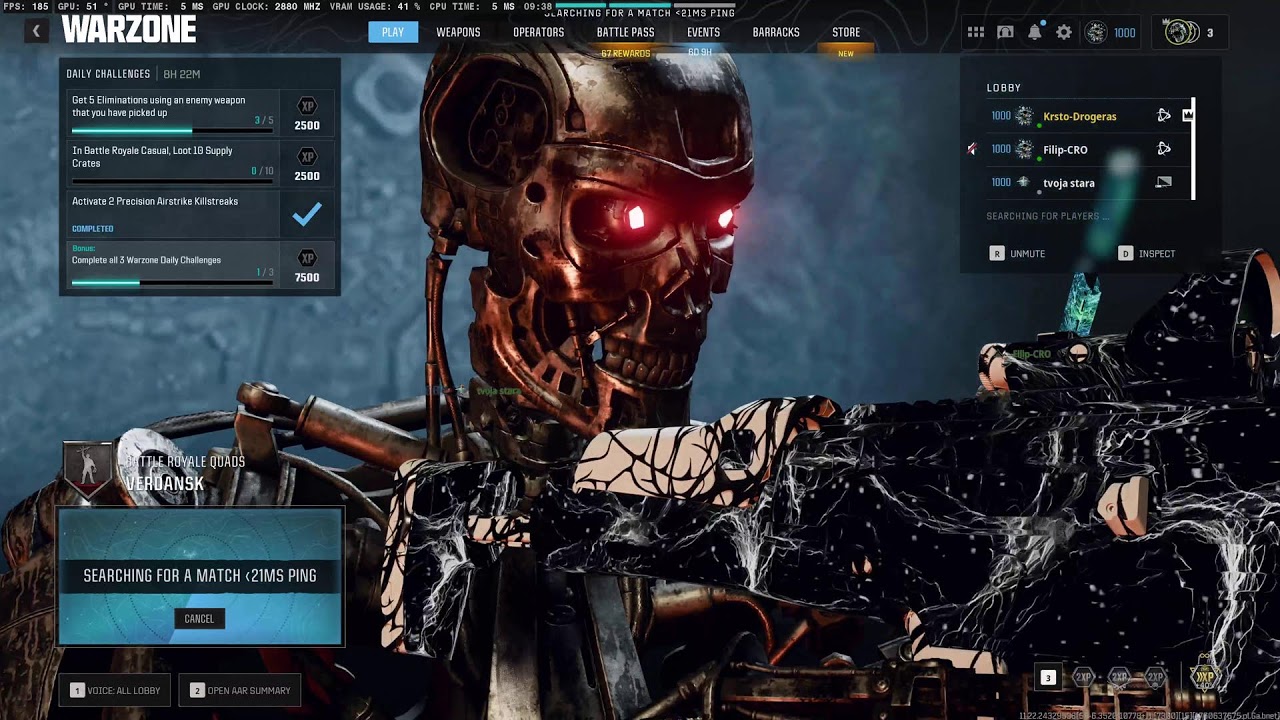Image resolution: width=1280 pixels, height=720 pixels.
Task: Click the party leader crown icon
Action: [x=1188, y=115]
